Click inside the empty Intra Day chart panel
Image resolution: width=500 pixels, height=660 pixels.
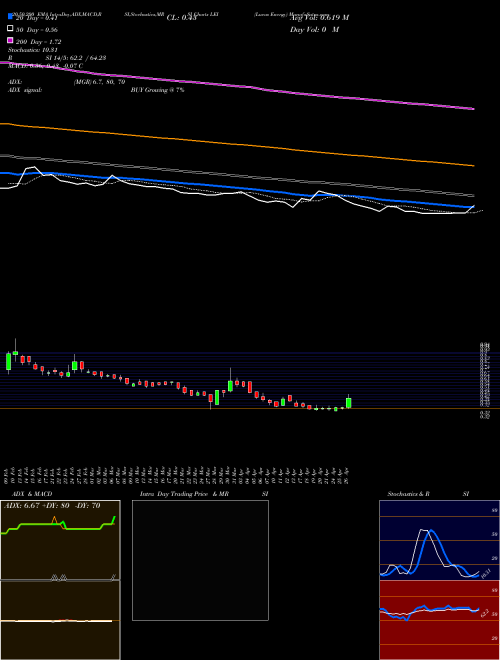point(200,560)
